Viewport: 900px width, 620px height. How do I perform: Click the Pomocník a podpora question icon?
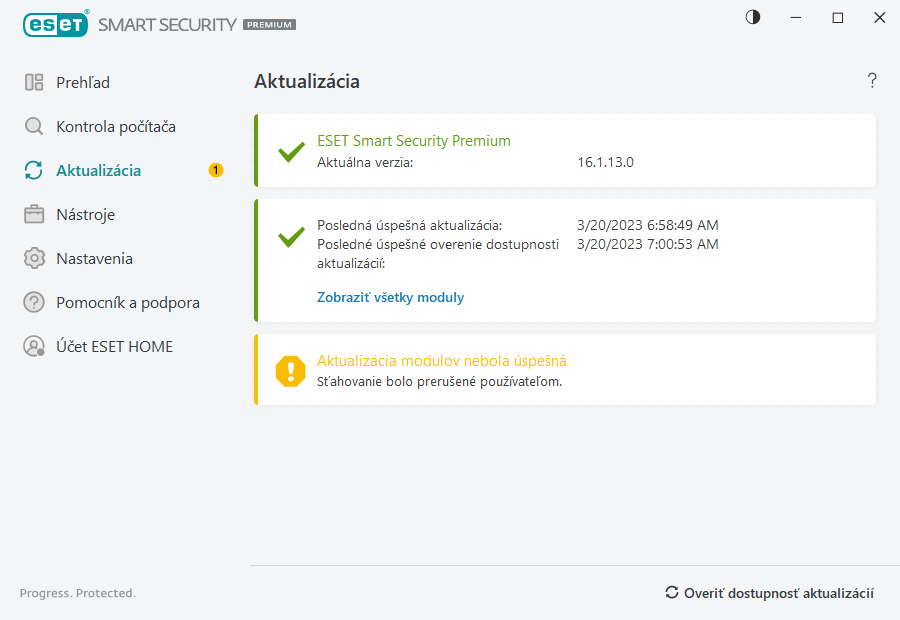tap(34, 303)
